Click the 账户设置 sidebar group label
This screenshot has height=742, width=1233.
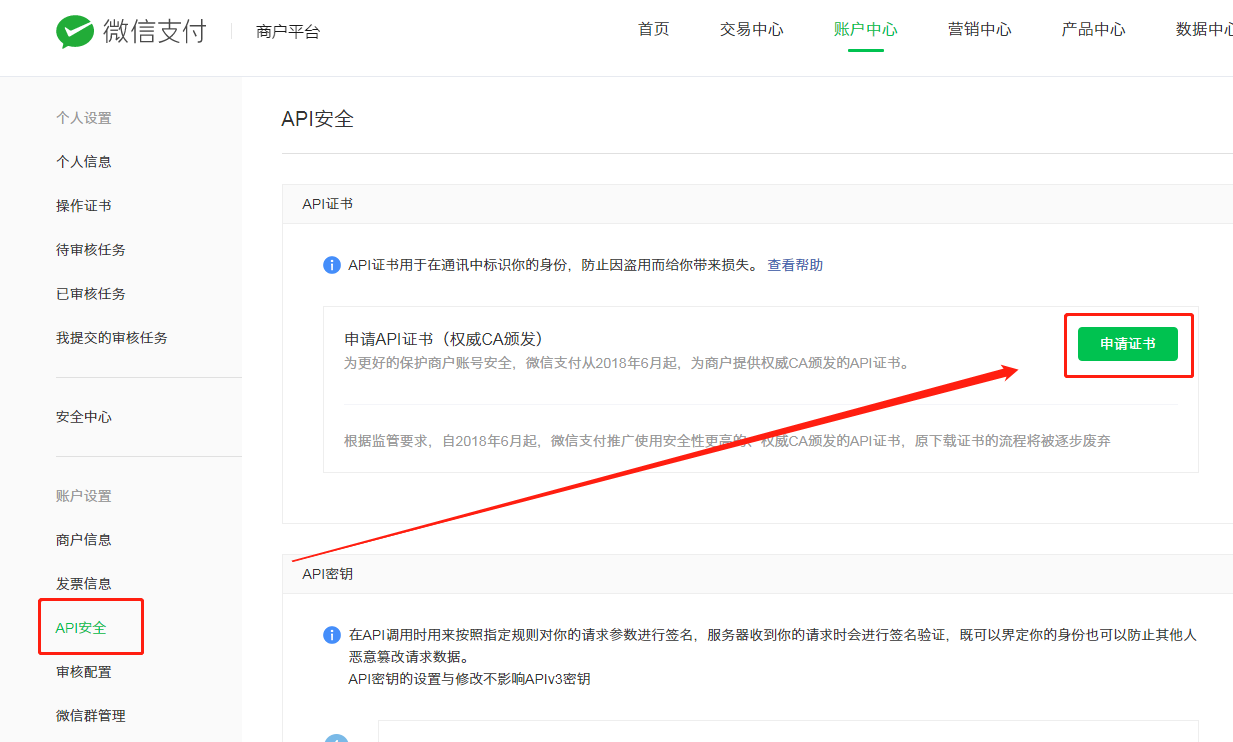pos(84,496)
